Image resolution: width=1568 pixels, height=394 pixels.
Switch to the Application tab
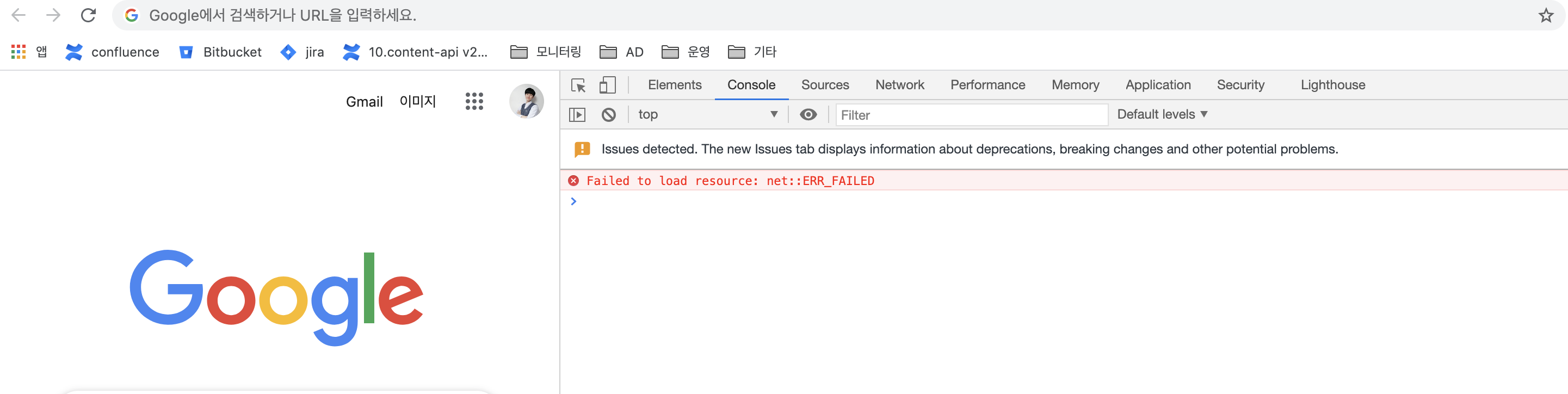1158,85
